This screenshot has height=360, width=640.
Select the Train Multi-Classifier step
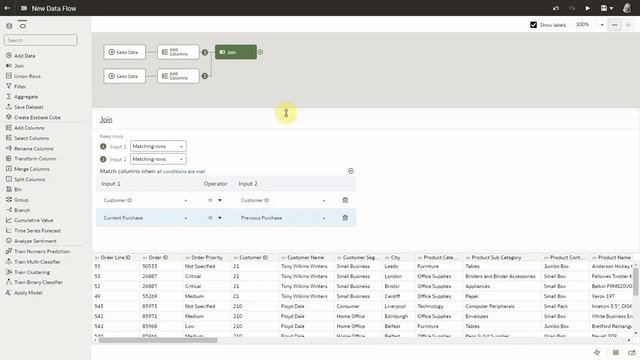[33, 262]
